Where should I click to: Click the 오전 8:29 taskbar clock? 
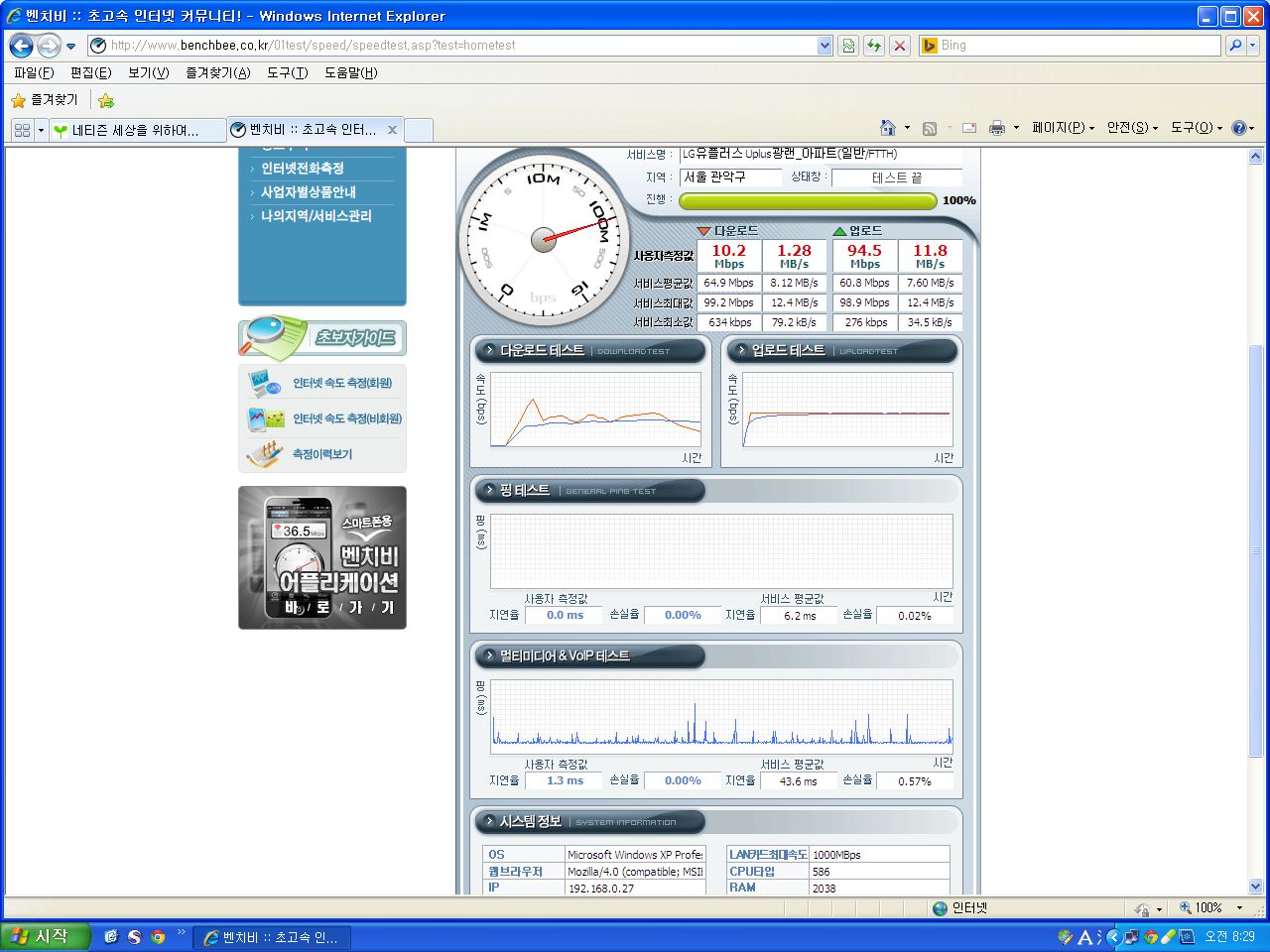point(1229,937)
